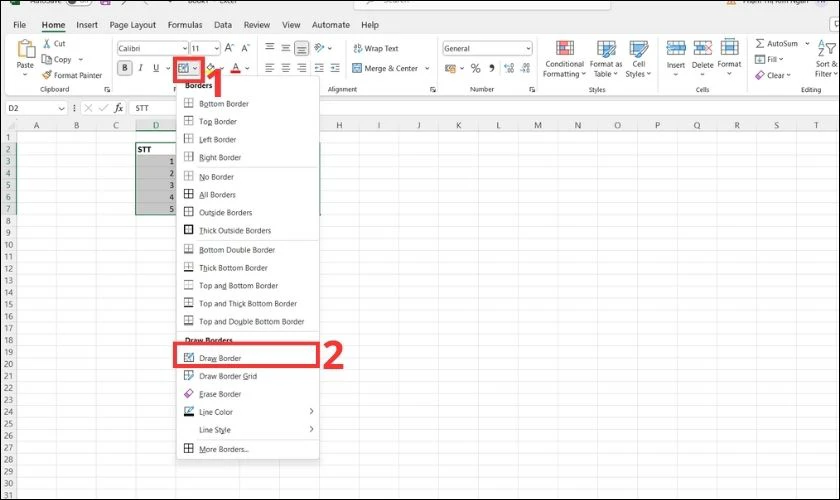Click the Decrease Indent icon

pos(319,68)
